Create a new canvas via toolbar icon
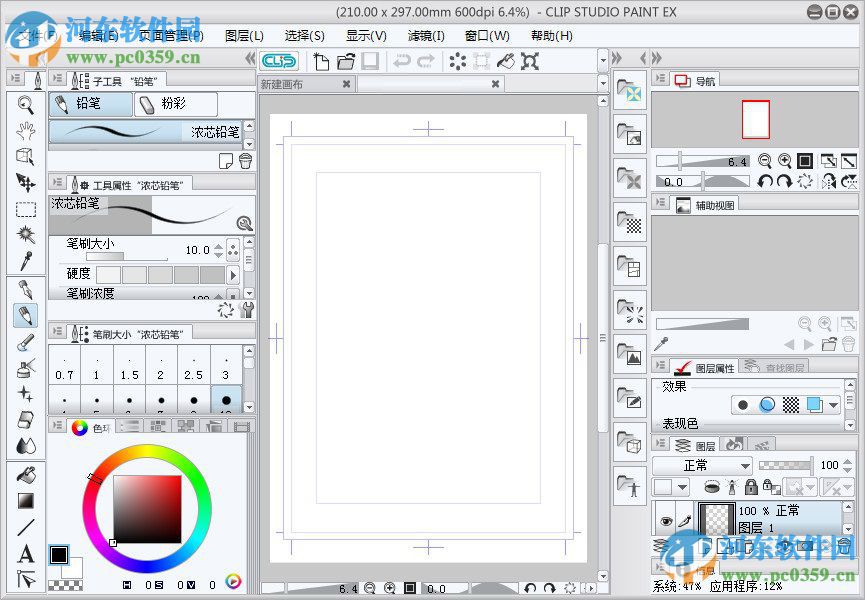Image resolution: width=865 pixels, height=600 pixels. pyautogui.click(x=320, y=61)
